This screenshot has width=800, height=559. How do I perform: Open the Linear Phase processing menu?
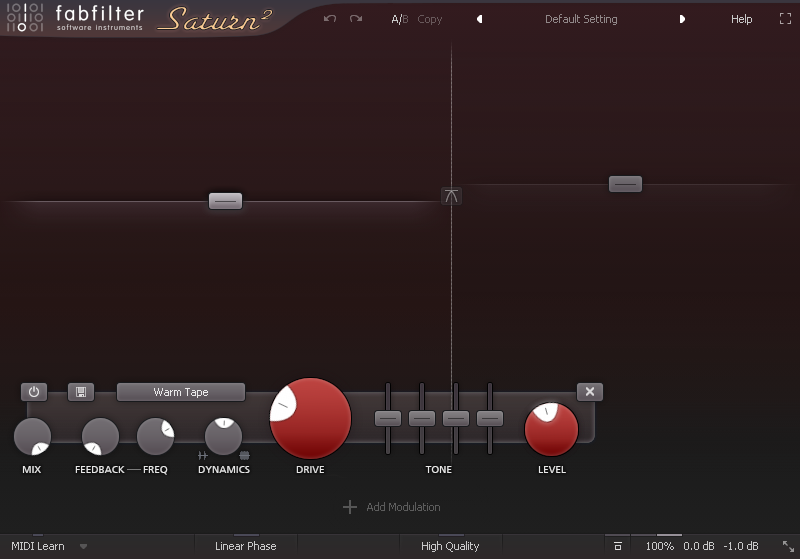(x=245, y=546)
